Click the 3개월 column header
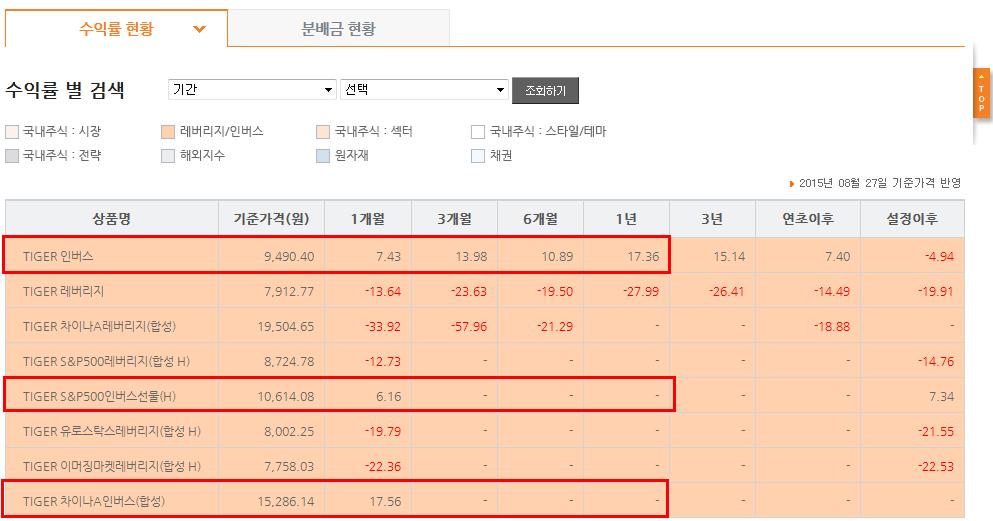The image size is (993, 521). (455, 219)
